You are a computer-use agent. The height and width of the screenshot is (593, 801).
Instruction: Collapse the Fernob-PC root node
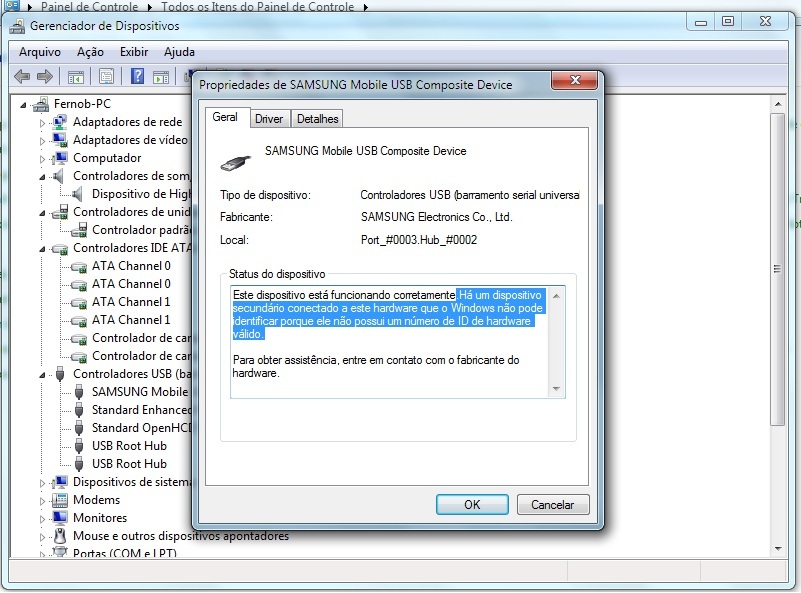[23, 105]
